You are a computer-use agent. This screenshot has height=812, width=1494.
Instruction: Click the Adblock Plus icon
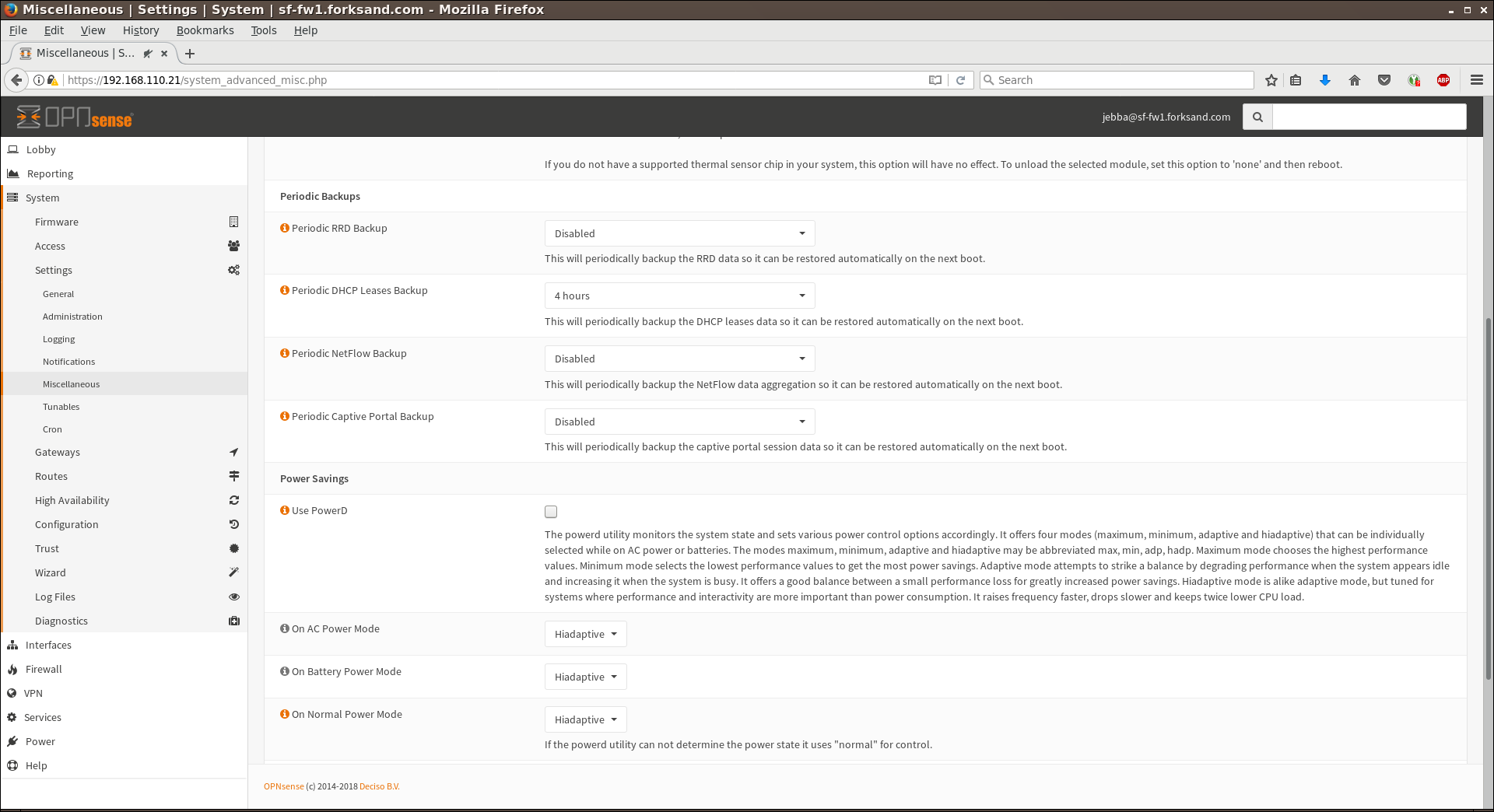click(x=1443, y=80)
